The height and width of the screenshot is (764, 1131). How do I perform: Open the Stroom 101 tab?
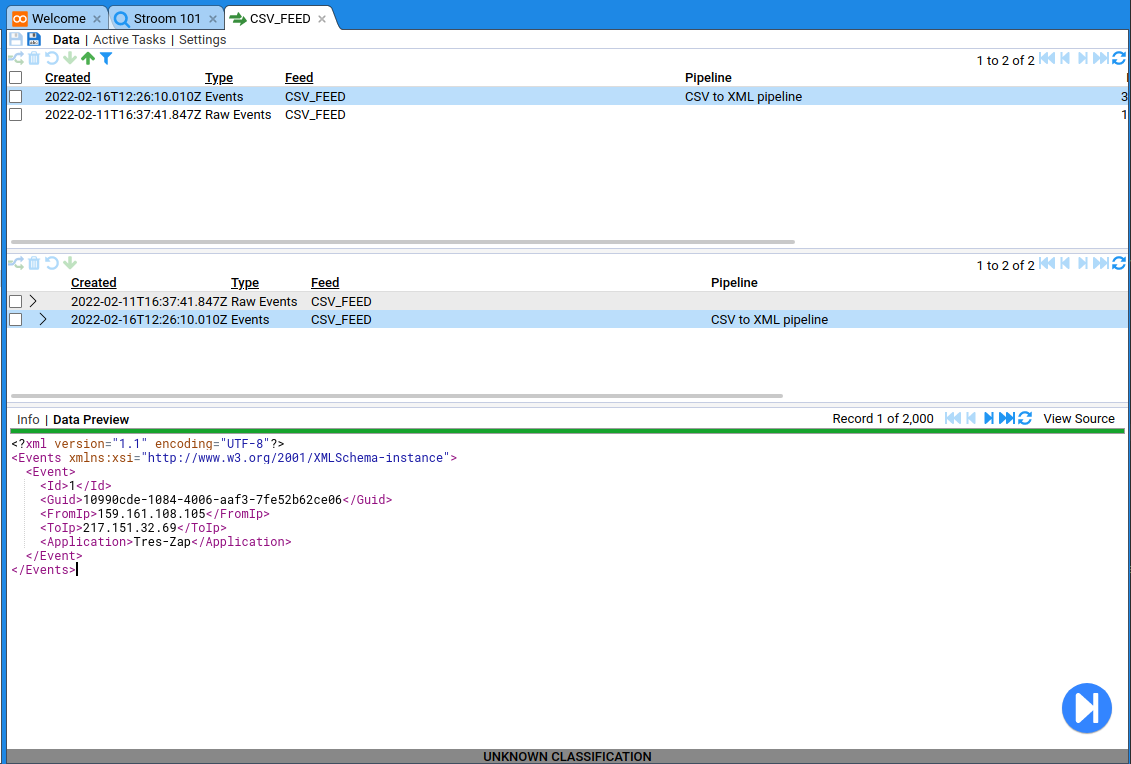click(x=166, y=19)
